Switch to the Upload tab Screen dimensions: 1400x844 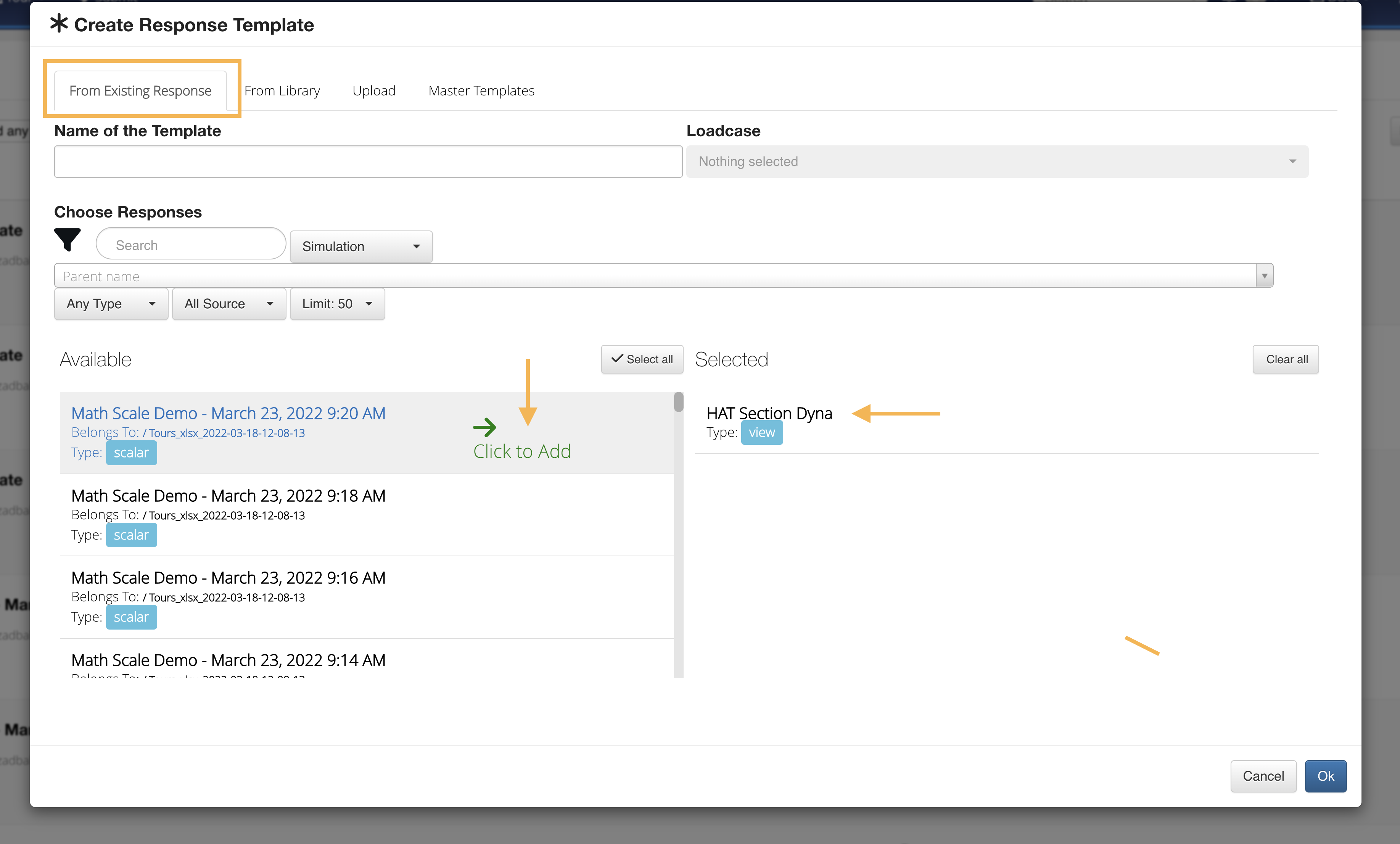pyautogui.click(x=373, y=91)
